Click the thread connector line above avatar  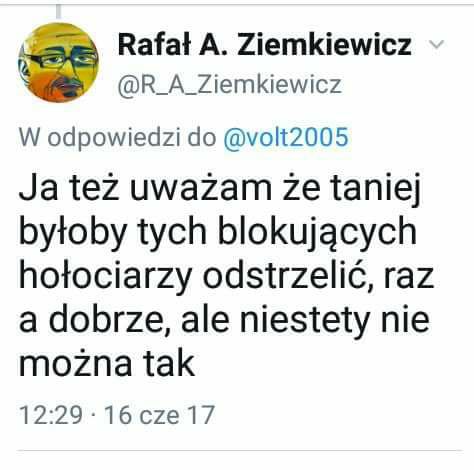(x=59, y=11)
